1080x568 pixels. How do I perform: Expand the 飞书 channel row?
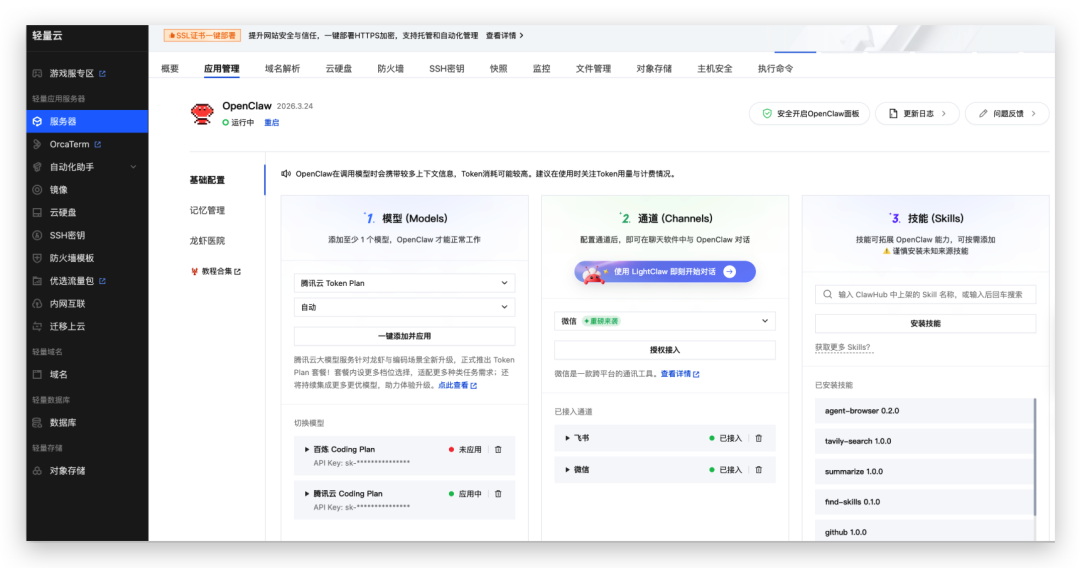tap(568, 439)
